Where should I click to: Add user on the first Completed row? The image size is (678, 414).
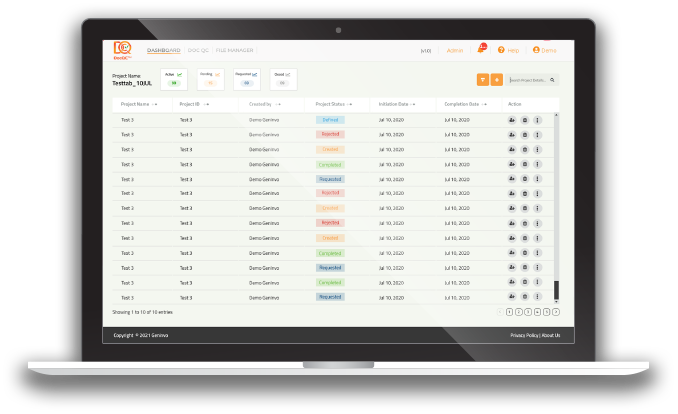[512, 164]
